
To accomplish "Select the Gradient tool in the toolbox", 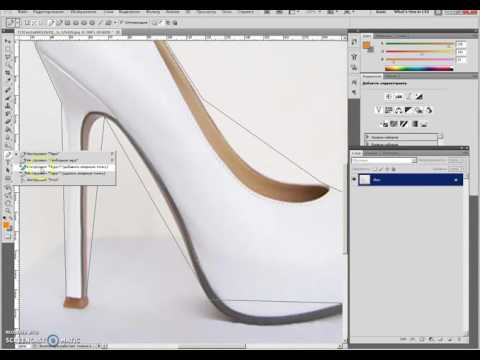I will click(x=8, y=130).
